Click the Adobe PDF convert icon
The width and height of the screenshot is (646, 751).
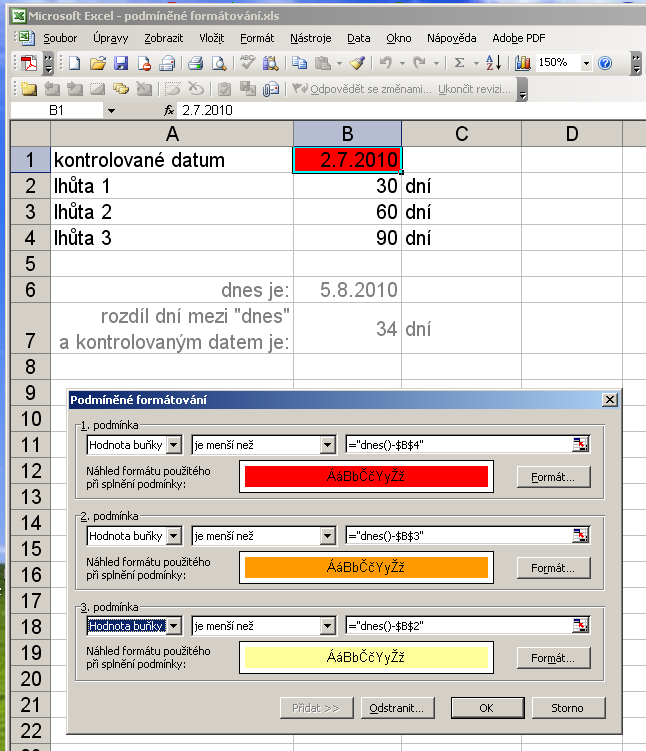29,63
